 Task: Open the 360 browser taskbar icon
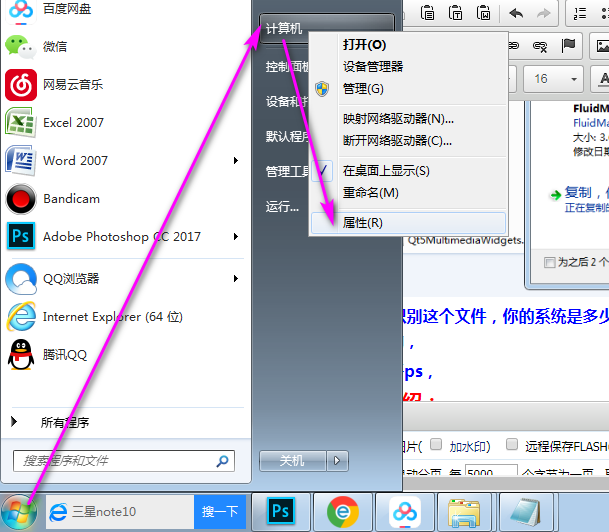tap(343, 511)
